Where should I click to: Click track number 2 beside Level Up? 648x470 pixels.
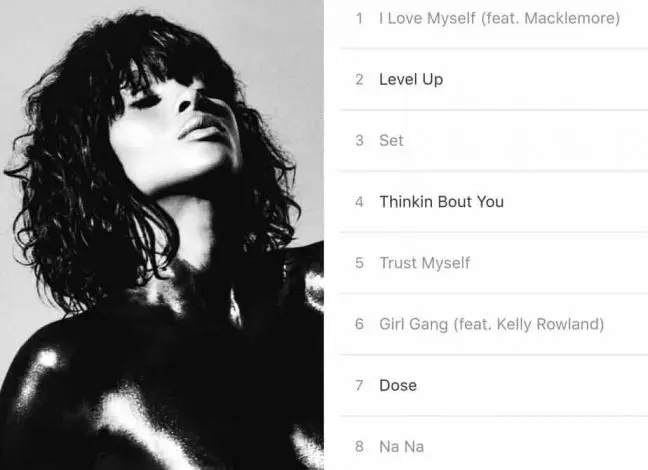pos(360,79)
